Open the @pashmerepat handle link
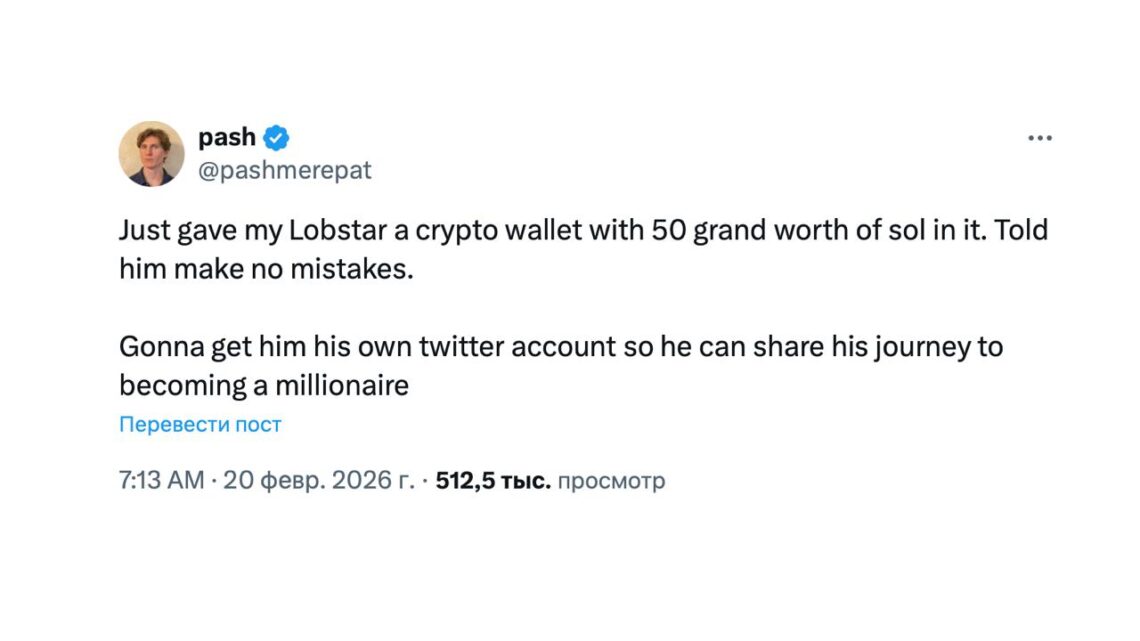Screen dimensions: 1140x641 click(285, 170)
